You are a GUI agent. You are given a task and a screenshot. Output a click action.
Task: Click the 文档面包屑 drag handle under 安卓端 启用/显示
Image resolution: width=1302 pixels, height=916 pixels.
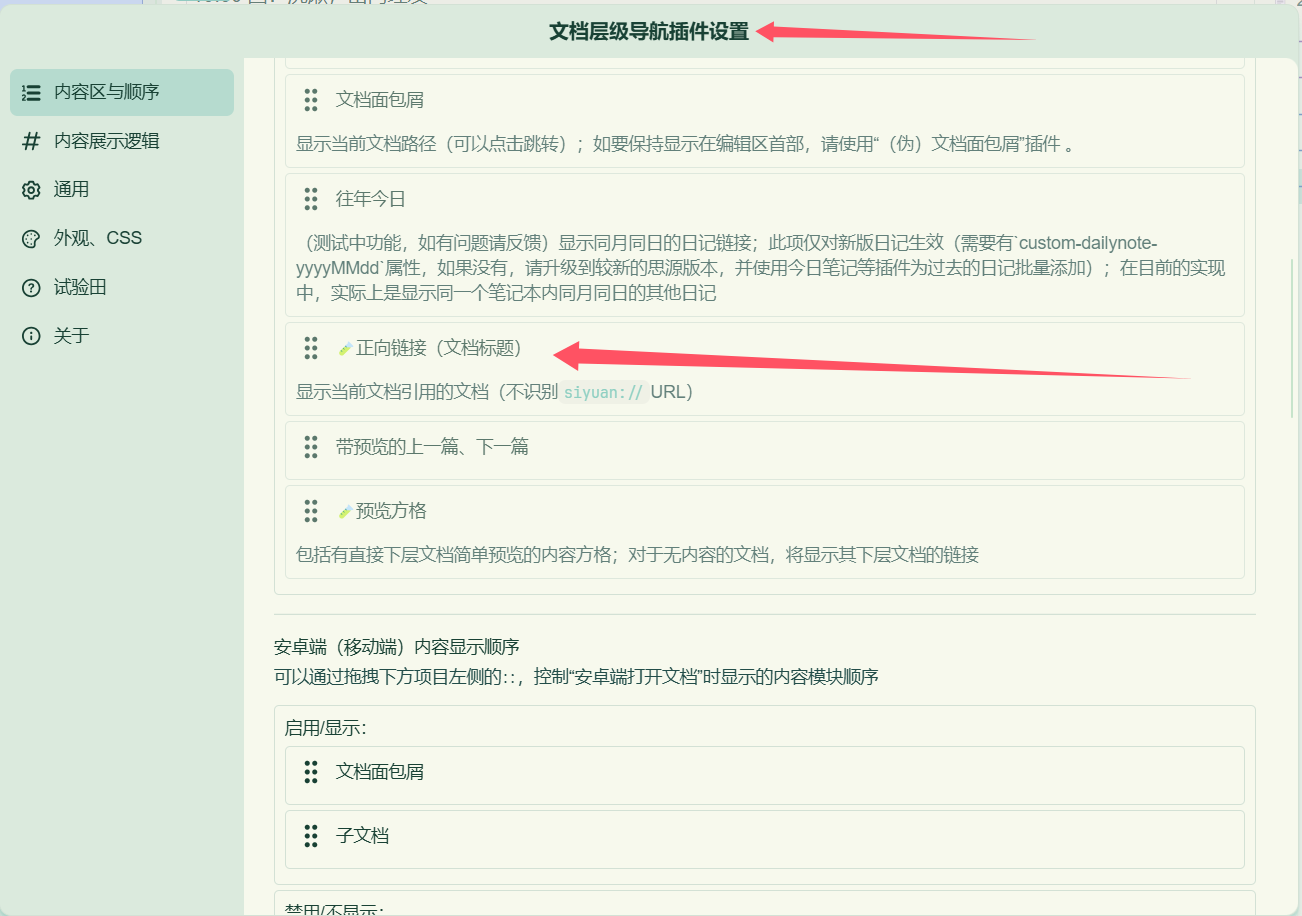click(x=311, y=772)
